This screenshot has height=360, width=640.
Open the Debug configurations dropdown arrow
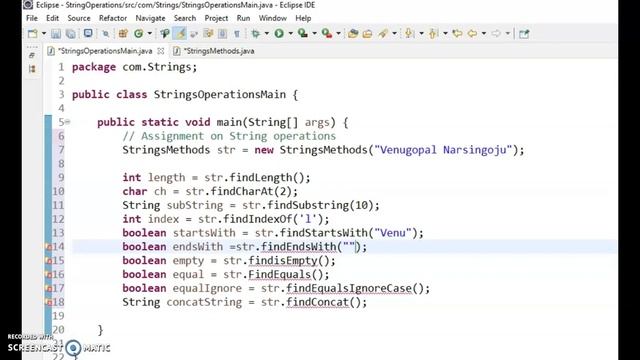coord(267,33)
